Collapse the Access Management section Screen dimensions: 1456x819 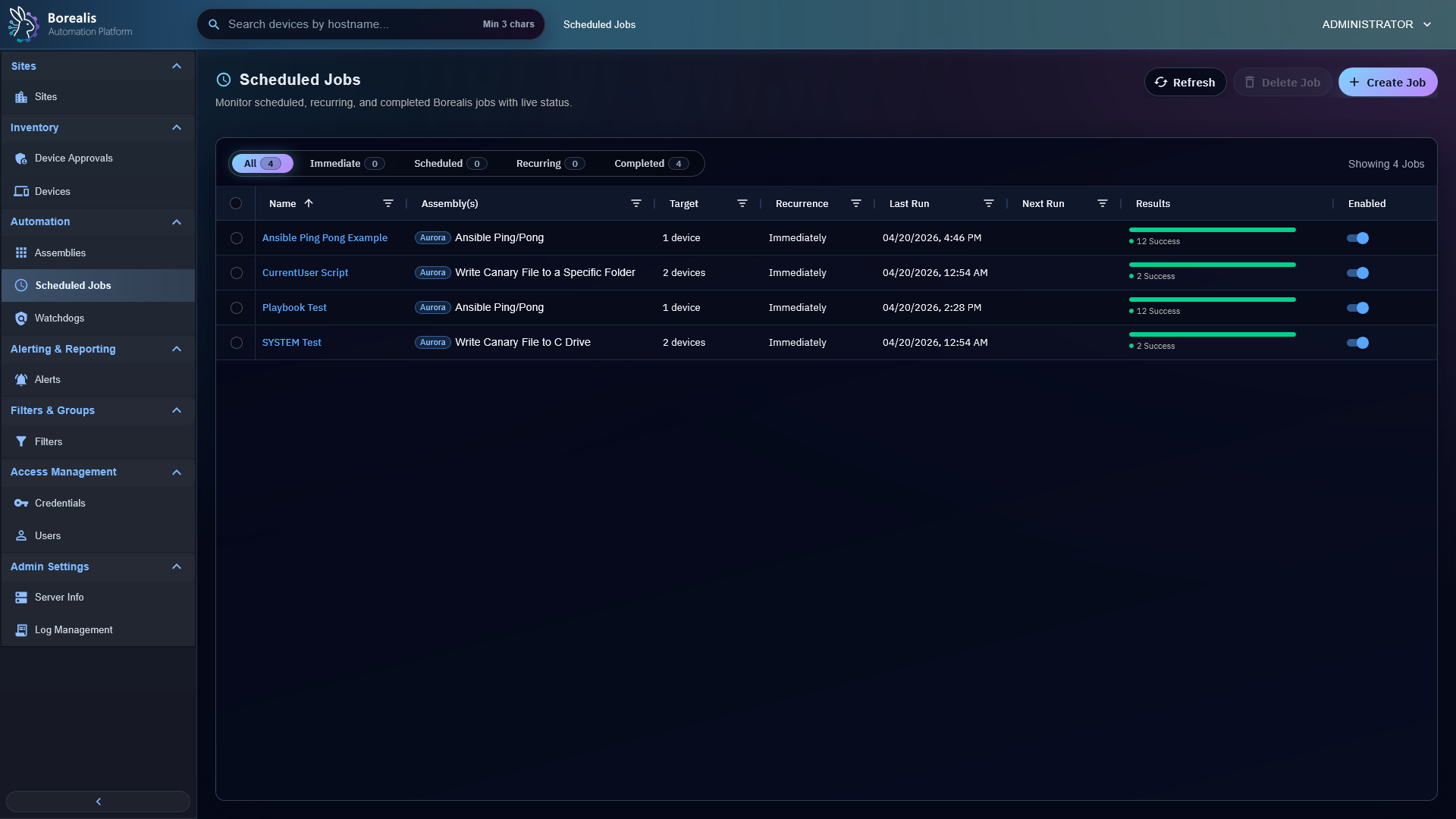click(177, 472)
